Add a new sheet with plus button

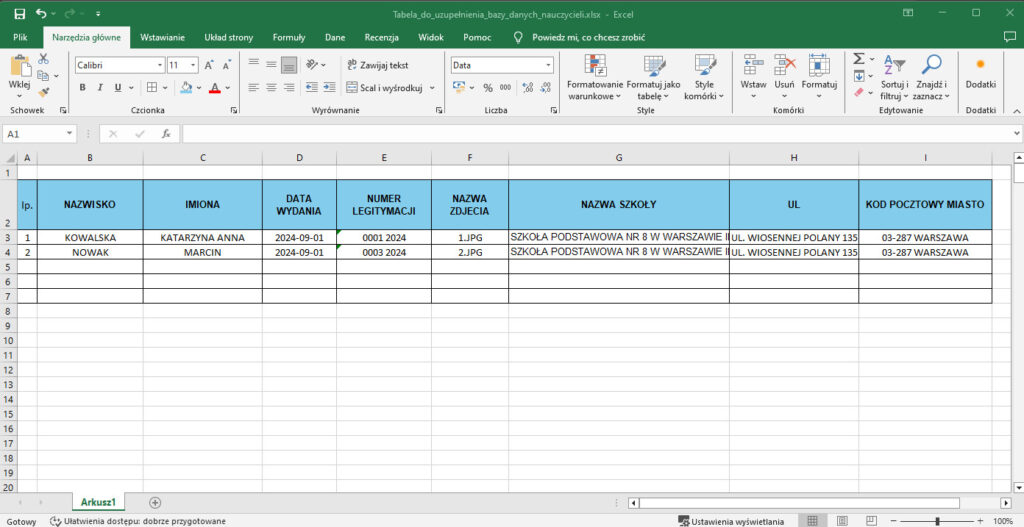(155, 502)
